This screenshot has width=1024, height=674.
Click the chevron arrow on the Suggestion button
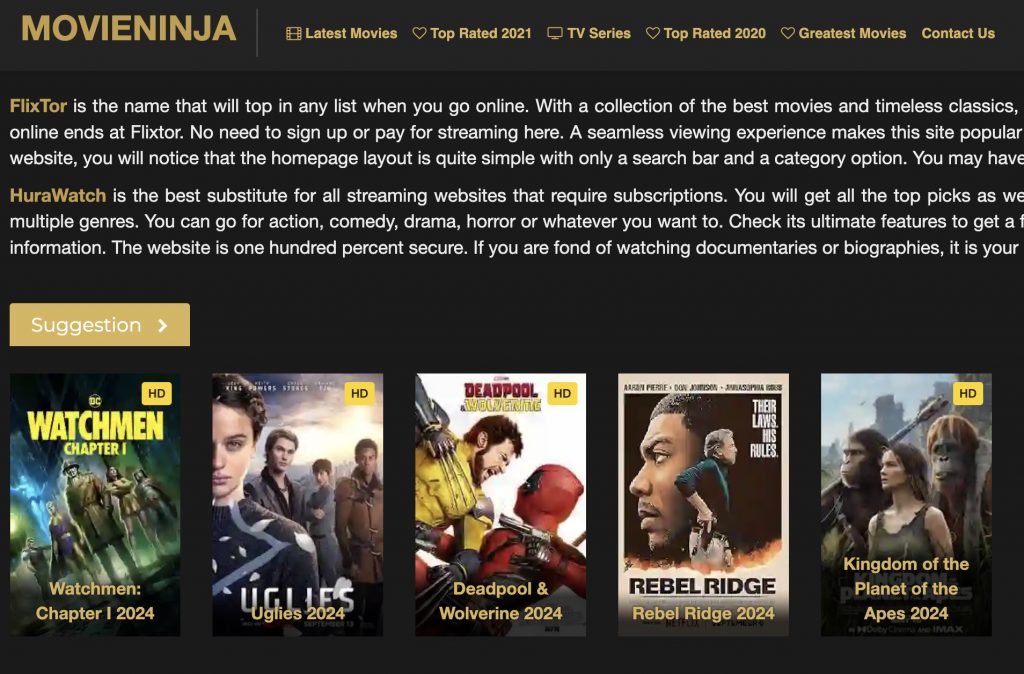pos(163,325)
